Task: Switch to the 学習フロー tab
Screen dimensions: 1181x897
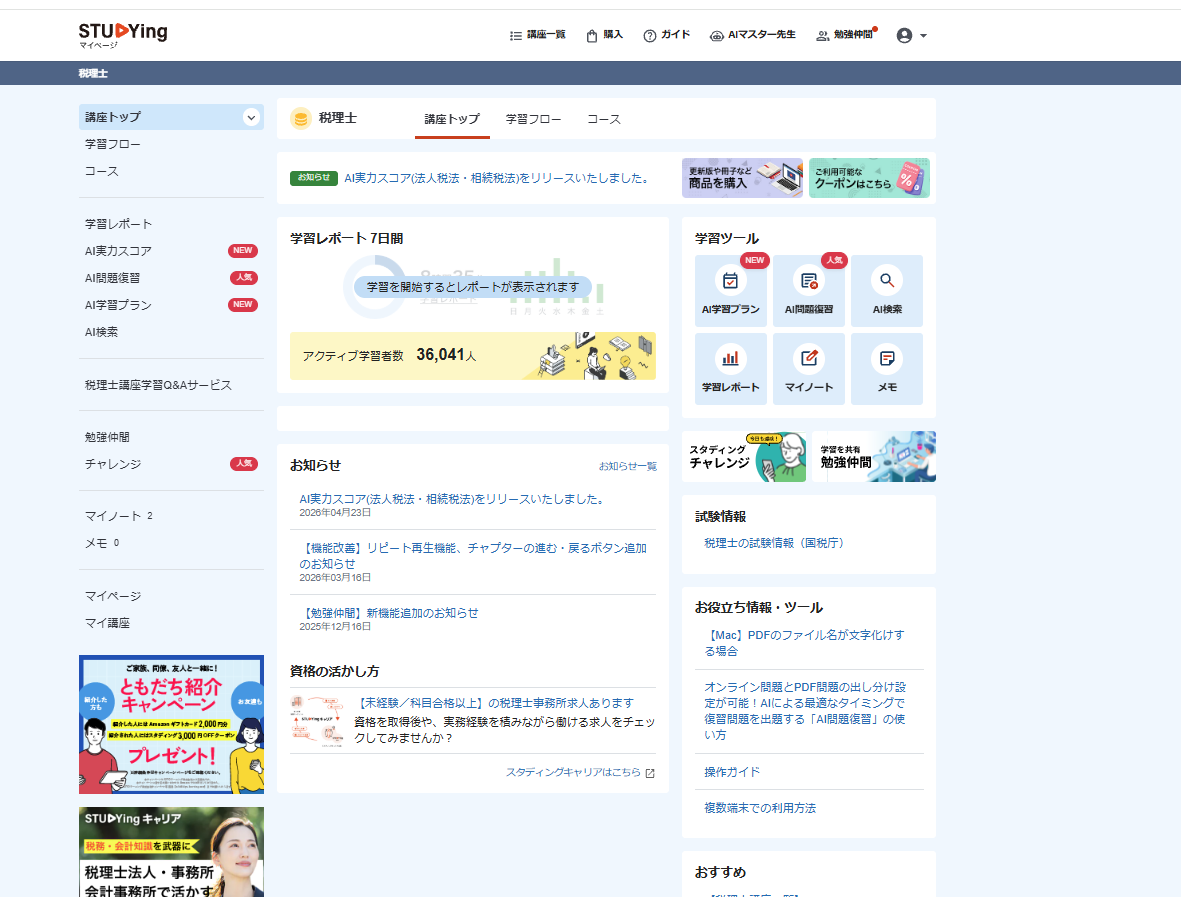Action: point(533,119)
